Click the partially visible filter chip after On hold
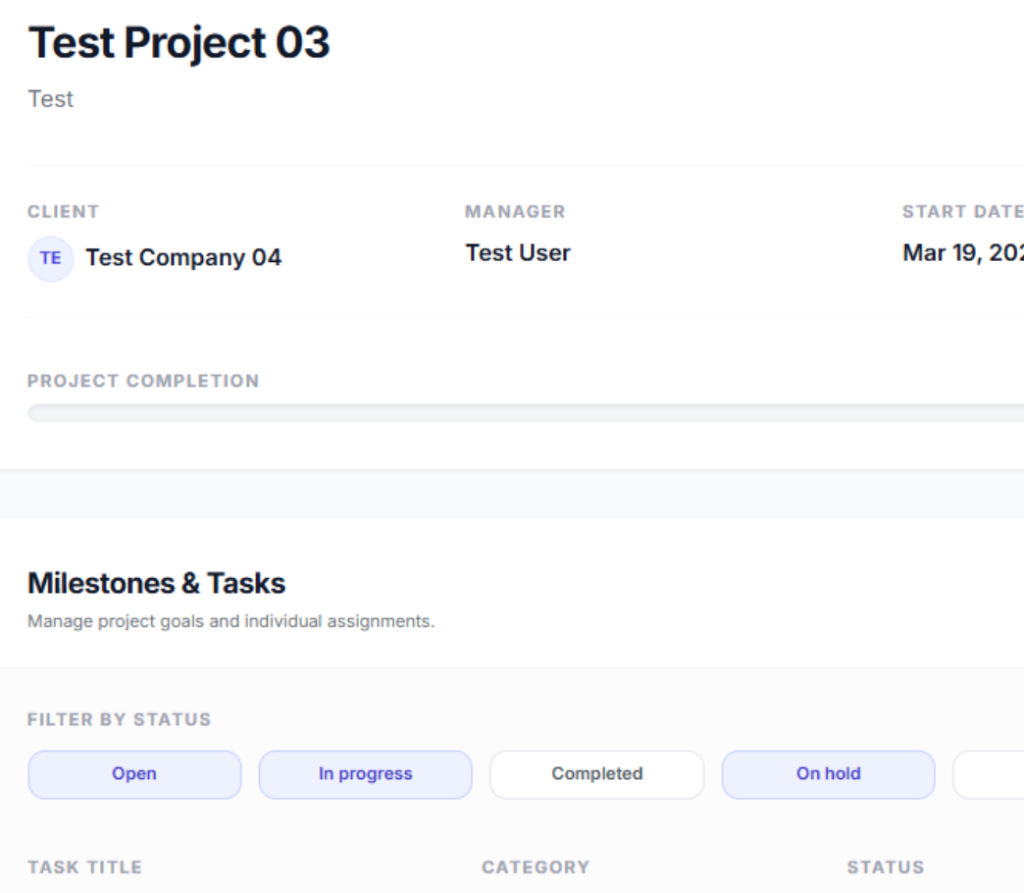This screenshot has width=1024, height=893. tap(989, 774)
